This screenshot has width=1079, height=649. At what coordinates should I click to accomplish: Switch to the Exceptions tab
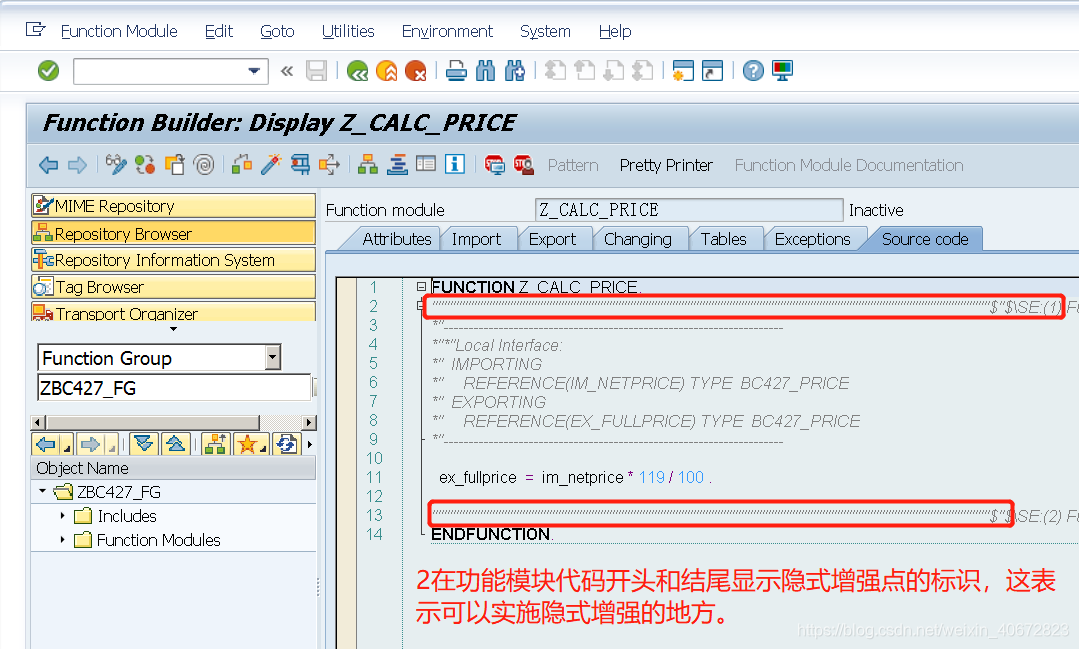tap(813, 239)
